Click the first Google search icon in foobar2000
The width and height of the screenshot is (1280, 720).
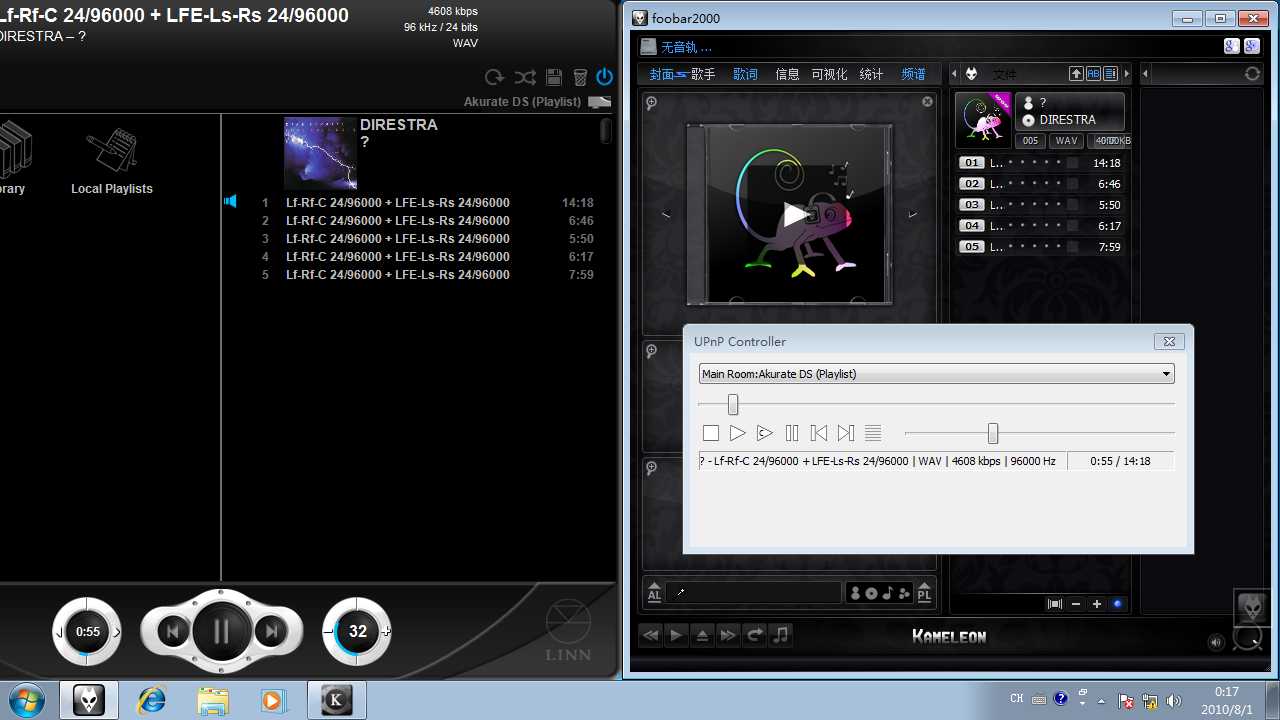click(x=1231, y=46)
